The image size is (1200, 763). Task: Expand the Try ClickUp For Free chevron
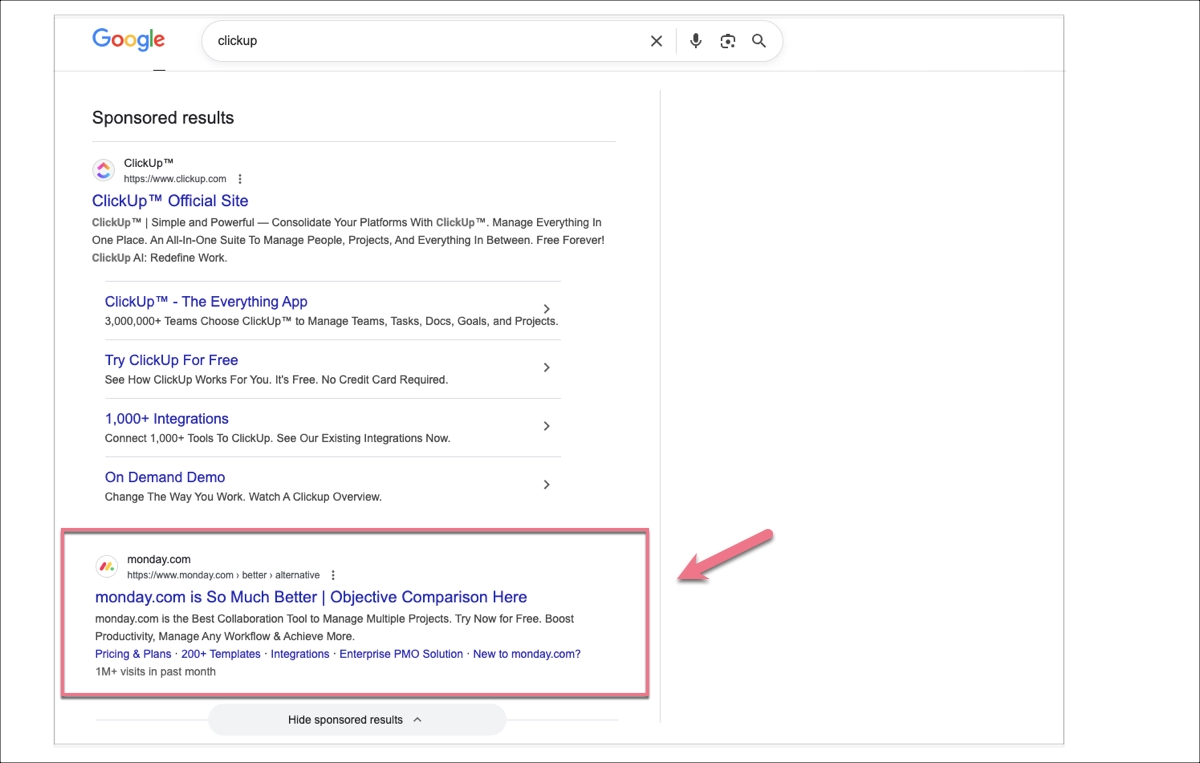[x=546, y=368]
